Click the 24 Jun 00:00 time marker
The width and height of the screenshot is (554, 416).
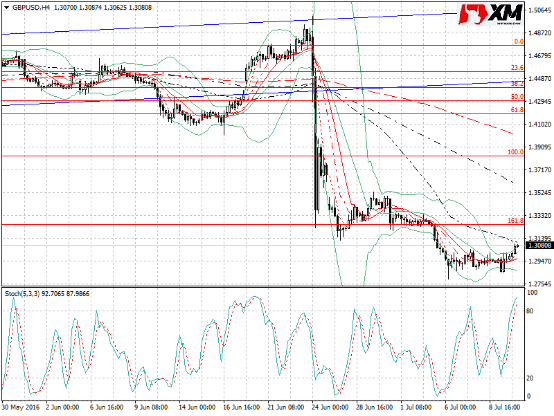[329, 407]
